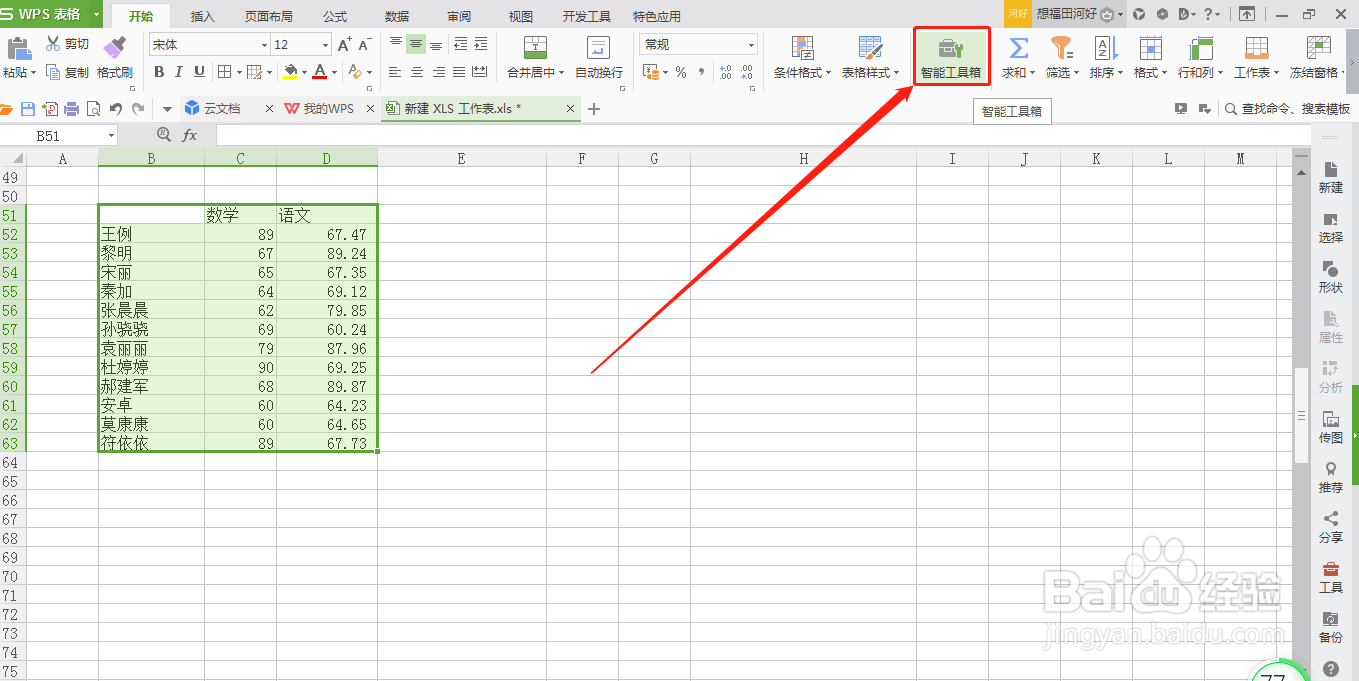1359x681 pixels.
Task: Click the Cut (剪切) scissors icon
Action: 53,44
